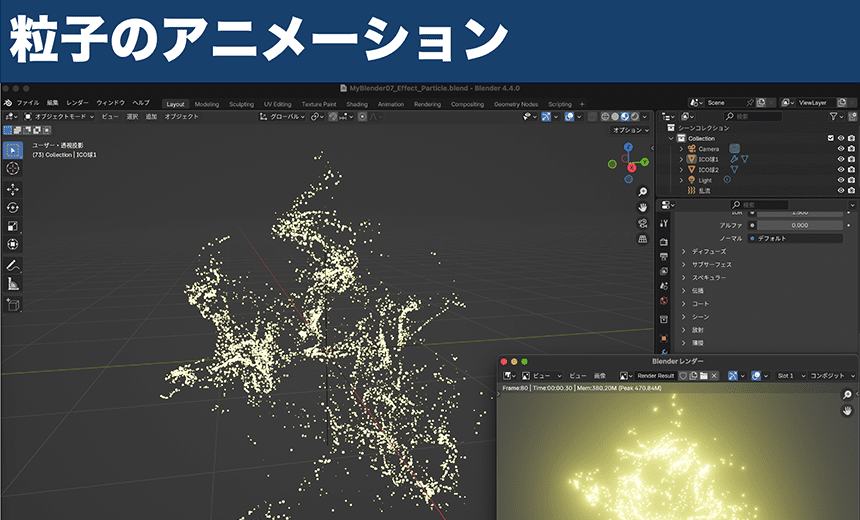Toggle visibility of the Light object
Screen dimensions: 860x520
point(840,180)
